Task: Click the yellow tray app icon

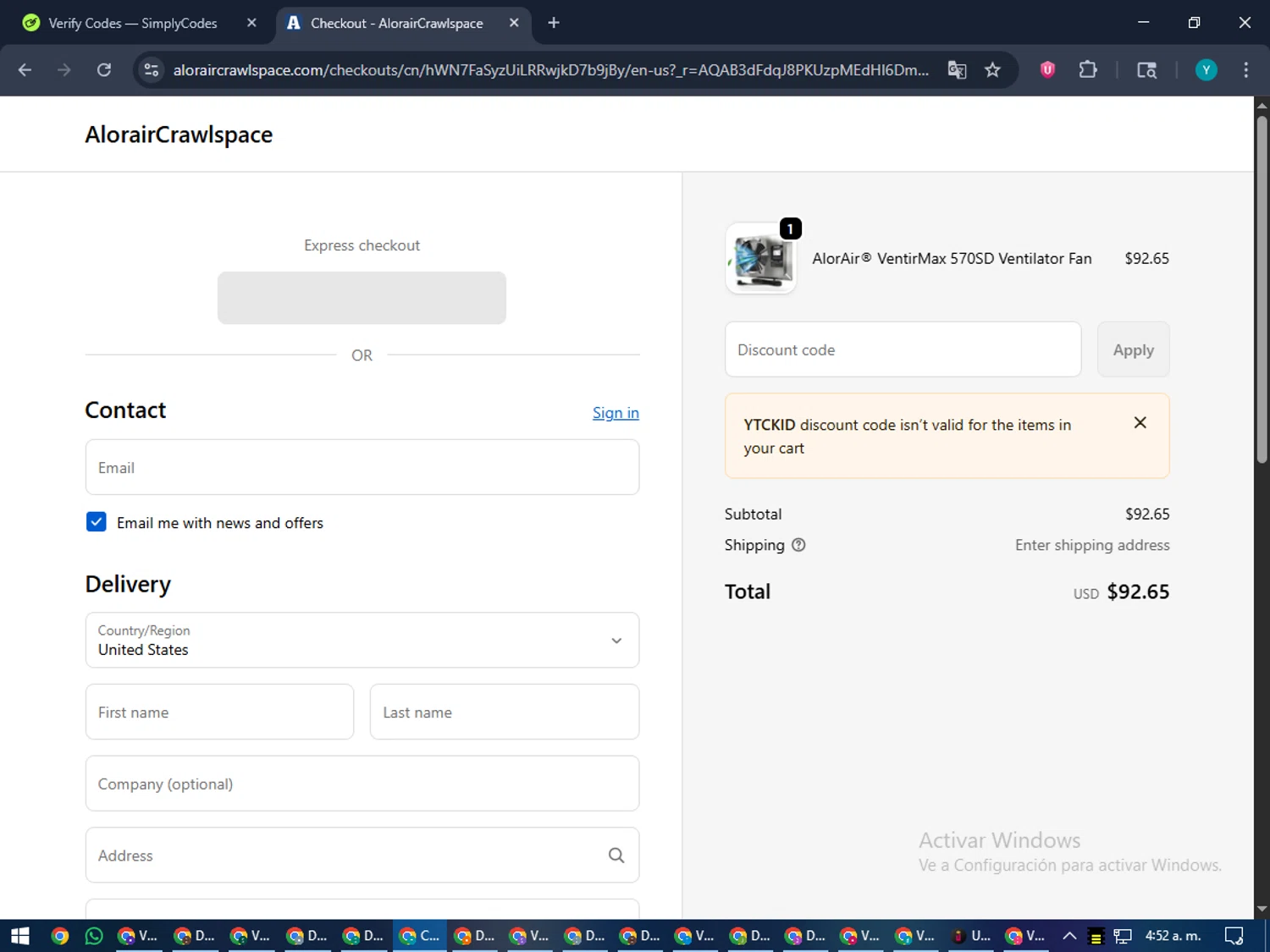Action: pos(1096,936)
